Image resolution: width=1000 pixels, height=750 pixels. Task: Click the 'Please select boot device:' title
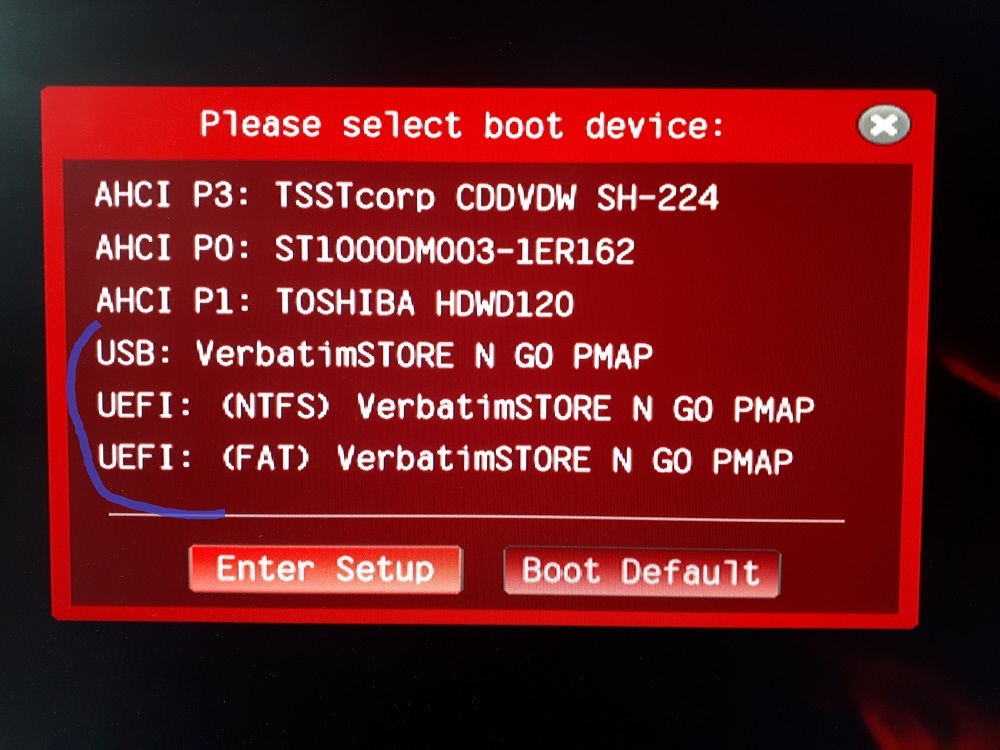pos(462,124)
